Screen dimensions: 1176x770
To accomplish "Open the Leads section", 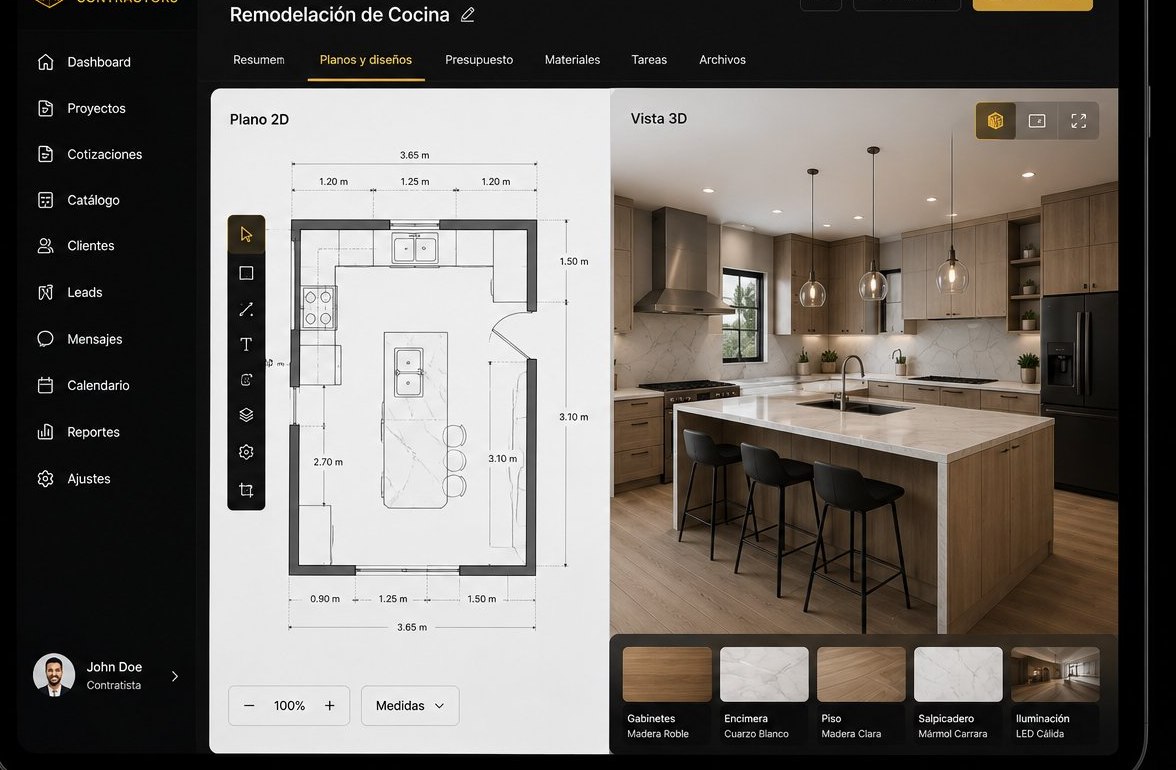I will (70, 292).
